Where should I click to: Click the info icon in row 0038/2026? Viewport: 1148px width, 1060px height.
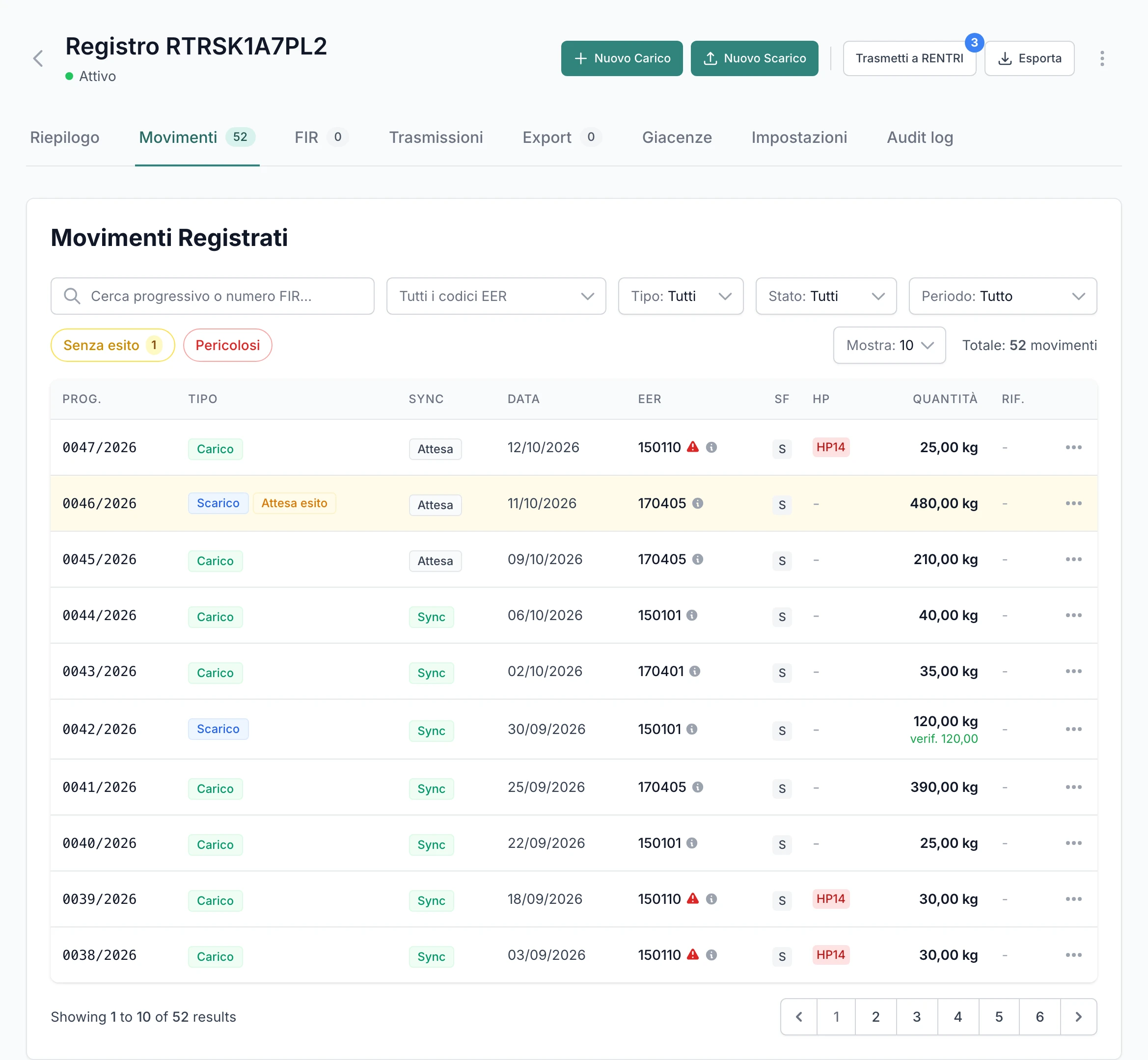[x=711, y=954]
